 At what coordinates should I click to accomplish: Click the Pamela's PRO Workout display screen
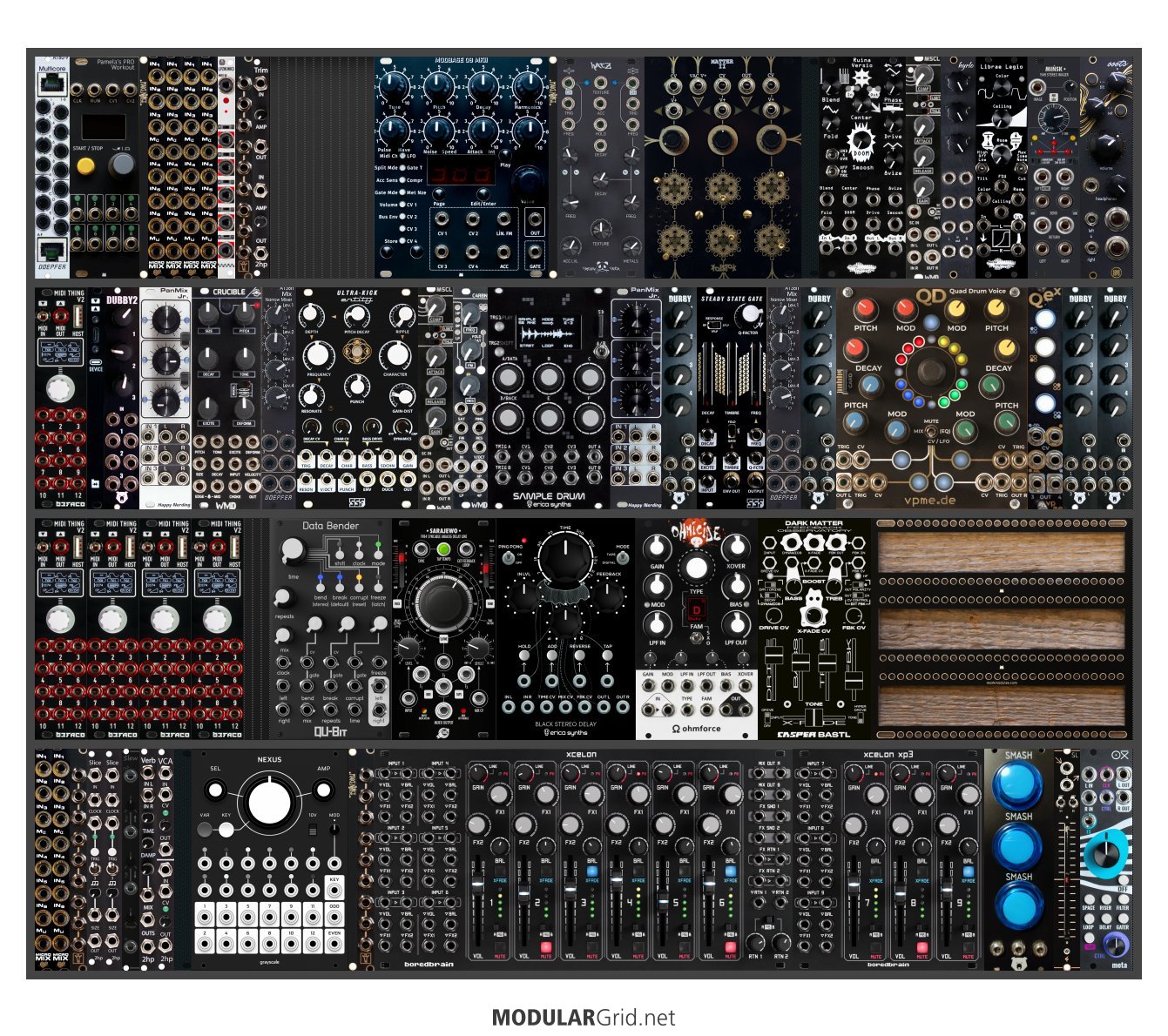click(104, 127)
